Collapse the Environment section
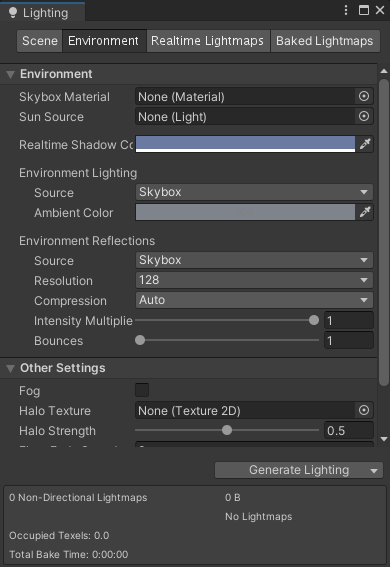Viewport: 390px width, 567px height. coord(10,74)
